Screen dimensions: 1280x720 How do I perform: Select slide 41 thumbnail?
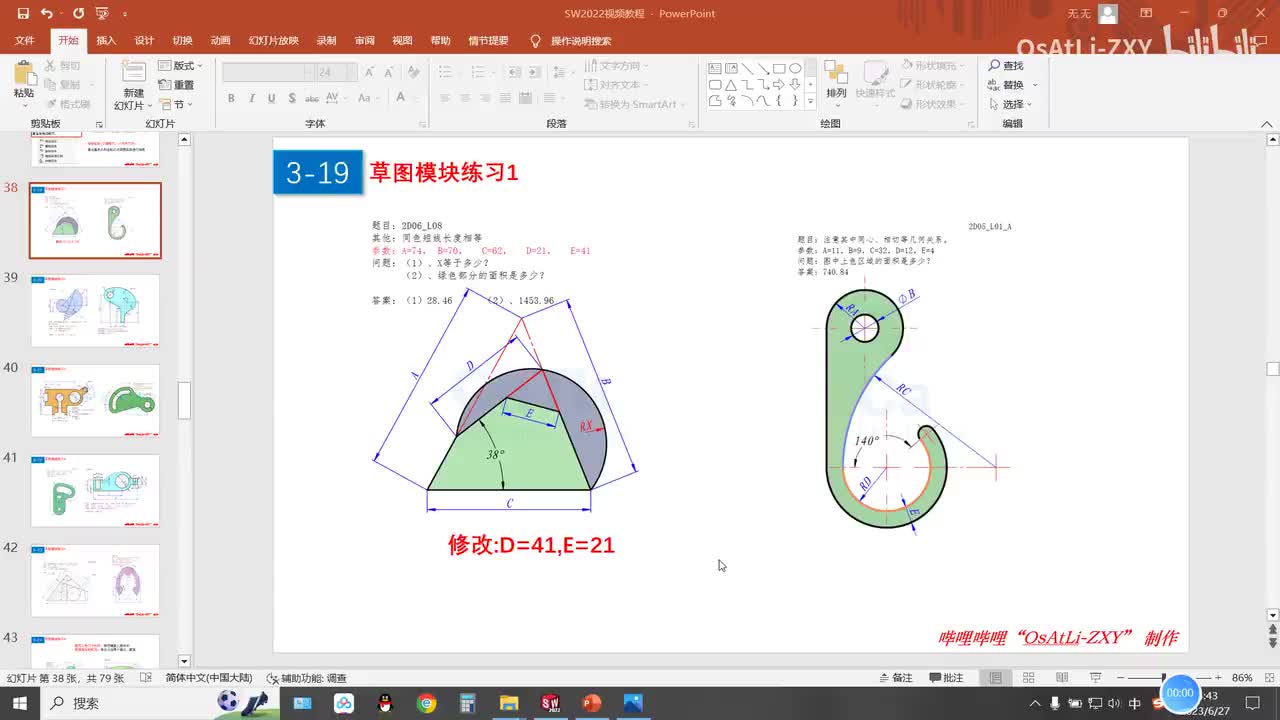pyautogui.click(x=95, y=491)
